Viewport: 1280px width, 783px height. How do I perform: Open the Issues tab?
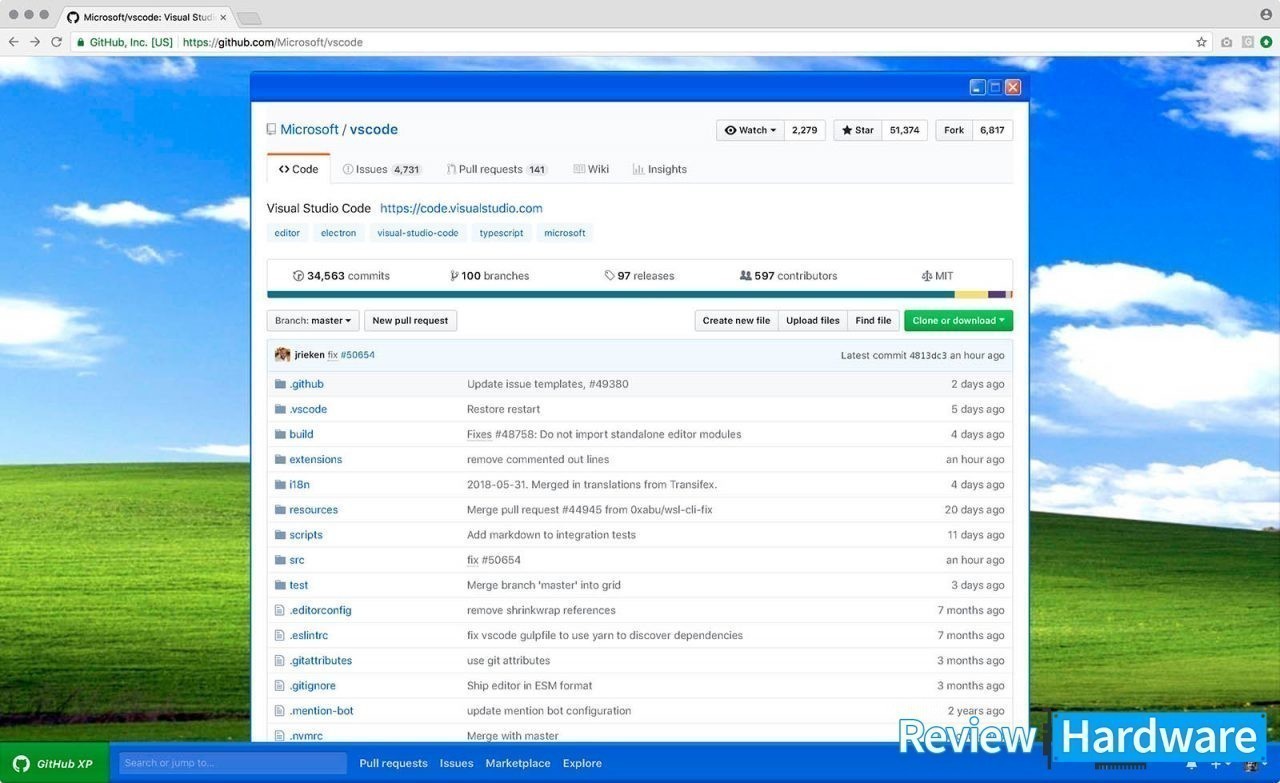[x=382, y=169]
